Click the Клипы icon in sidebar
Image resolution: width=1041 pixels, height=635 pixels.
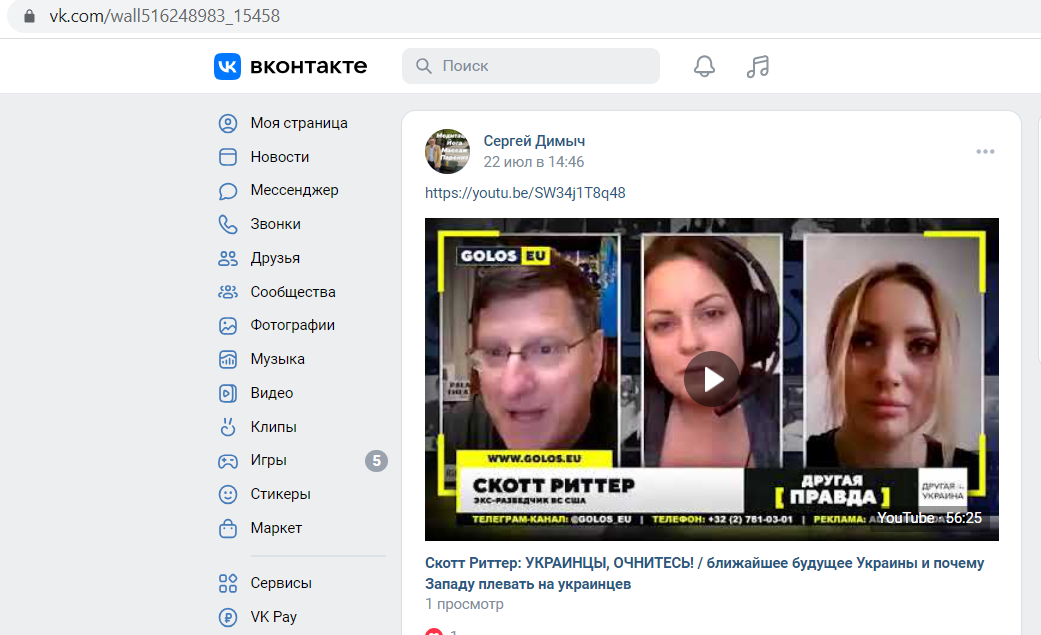(x=228, y=427)
